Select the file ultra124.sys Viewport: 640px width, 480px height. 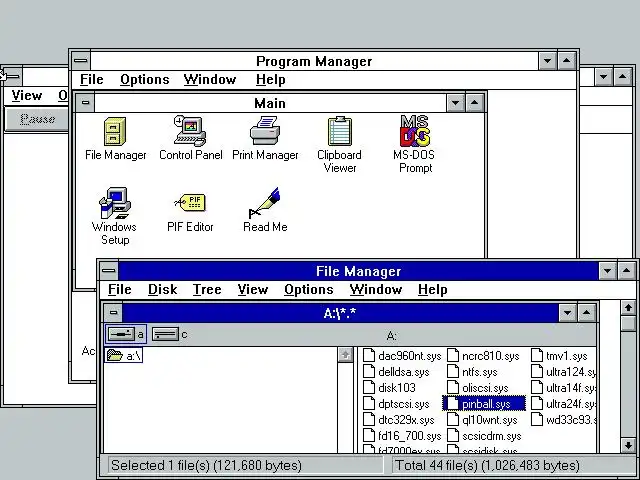564,372
